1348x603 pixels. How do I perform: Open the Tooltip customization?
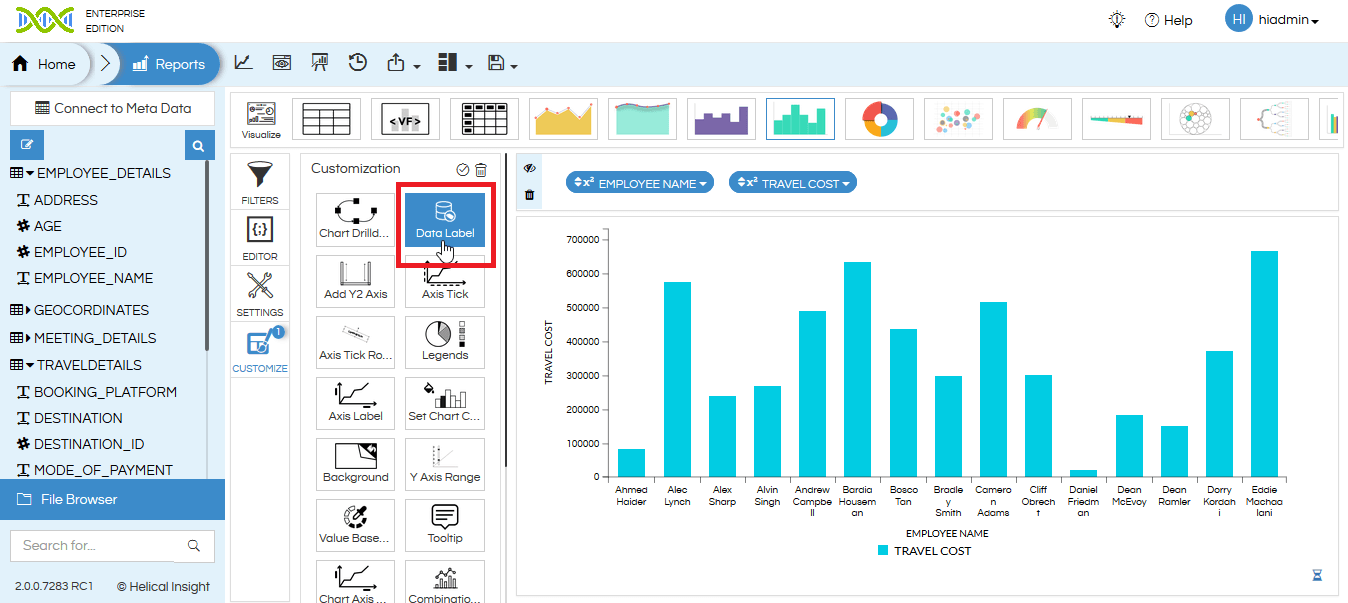[x=445, y=525]
